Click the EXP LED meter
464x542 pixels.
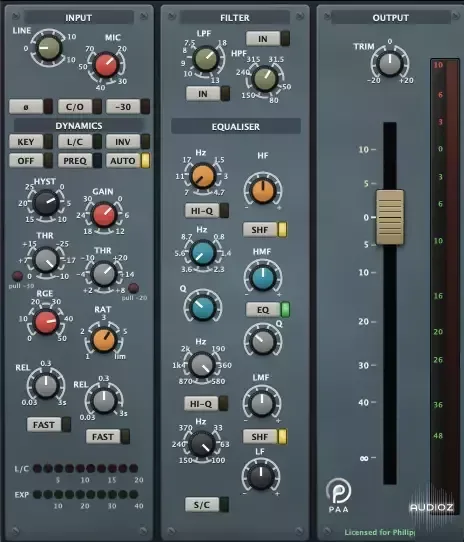[85, 494]
